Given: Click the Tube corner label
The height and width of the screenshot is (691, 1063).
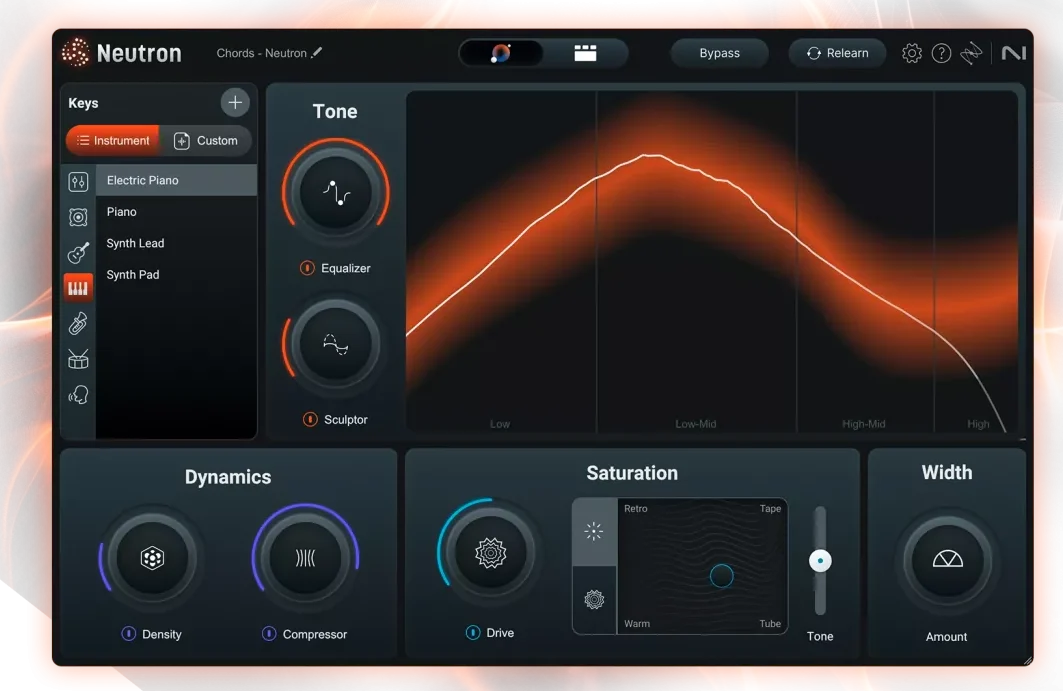Looking at the screenshot, I should (x=770, y=623).
